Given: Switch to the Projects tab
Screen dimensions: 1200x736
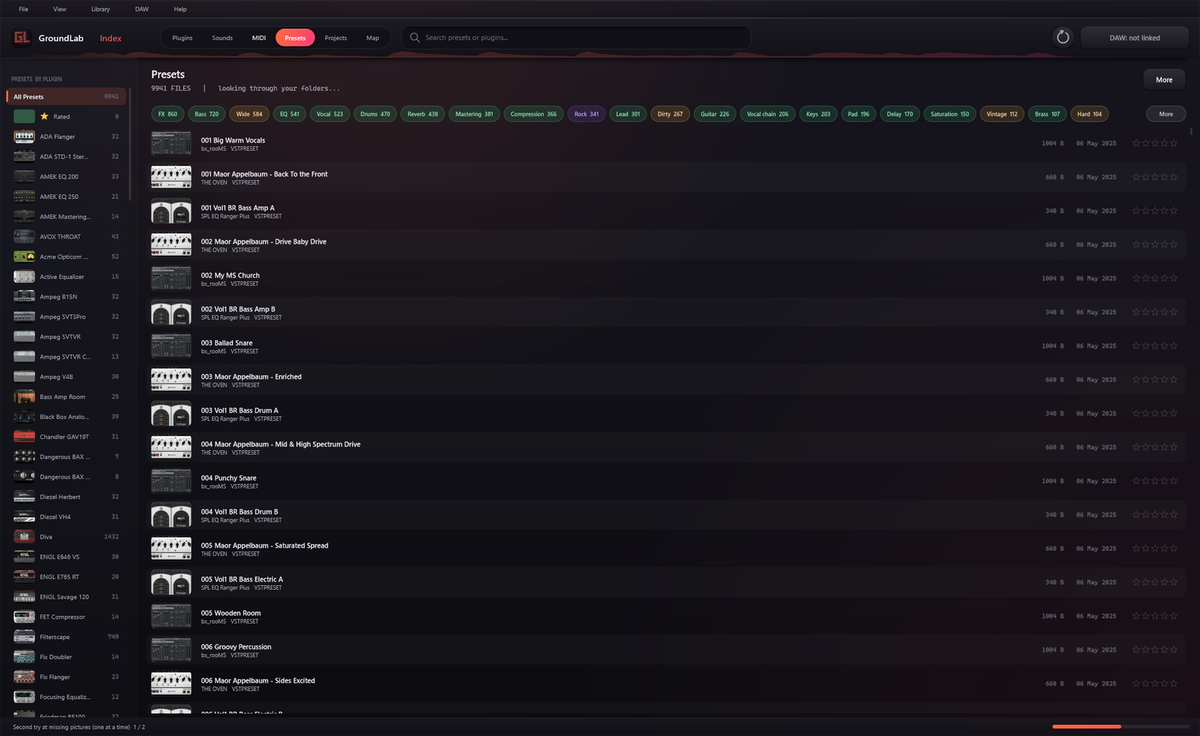Looking at the screenshot, I should pos(336,38).
